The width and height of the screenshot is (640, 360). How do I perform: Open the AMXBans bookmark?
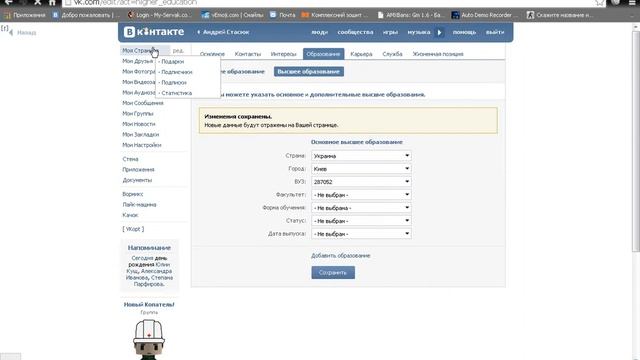(x=411, y=15)
